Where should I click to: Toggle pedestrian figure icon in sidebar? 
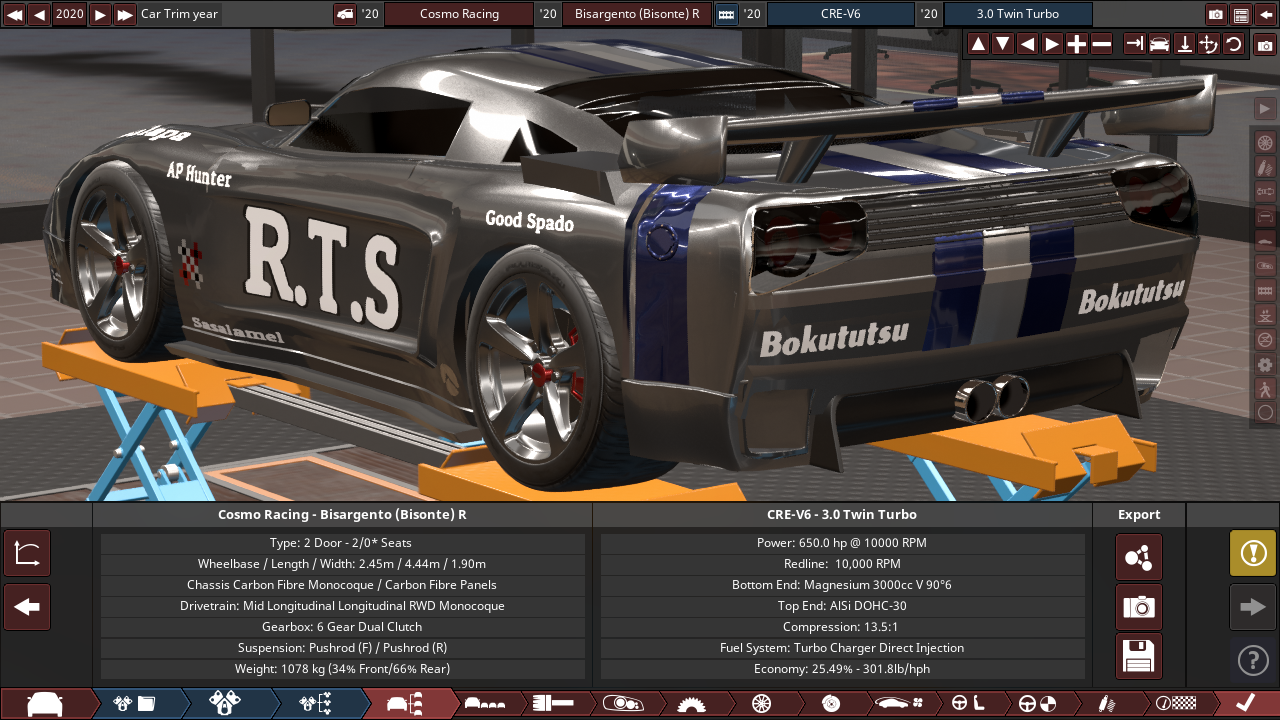point(1265,389)
